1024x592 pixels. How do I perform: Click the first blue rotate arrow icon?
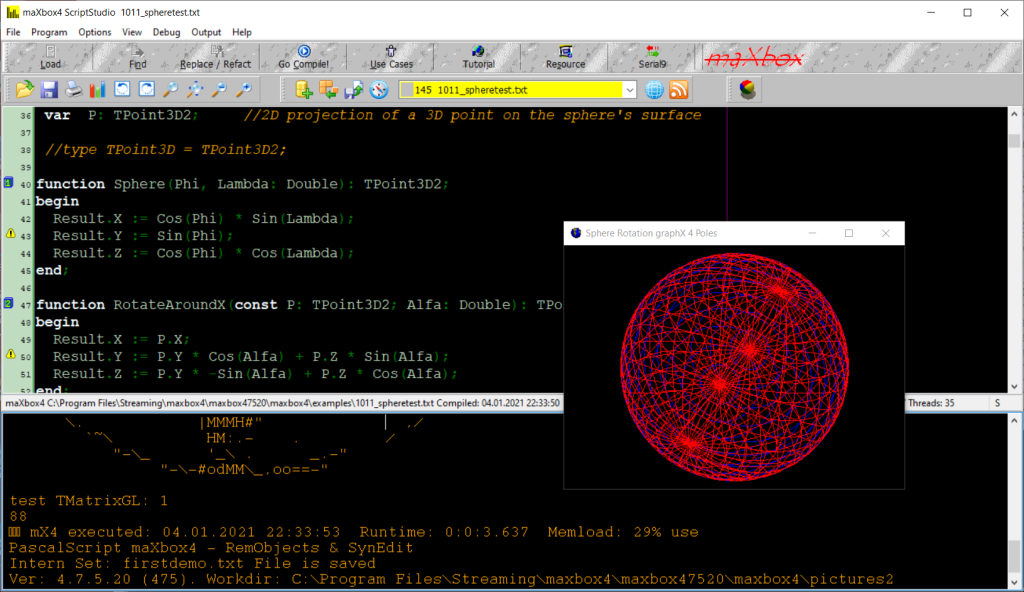click(x=122, y=90)
